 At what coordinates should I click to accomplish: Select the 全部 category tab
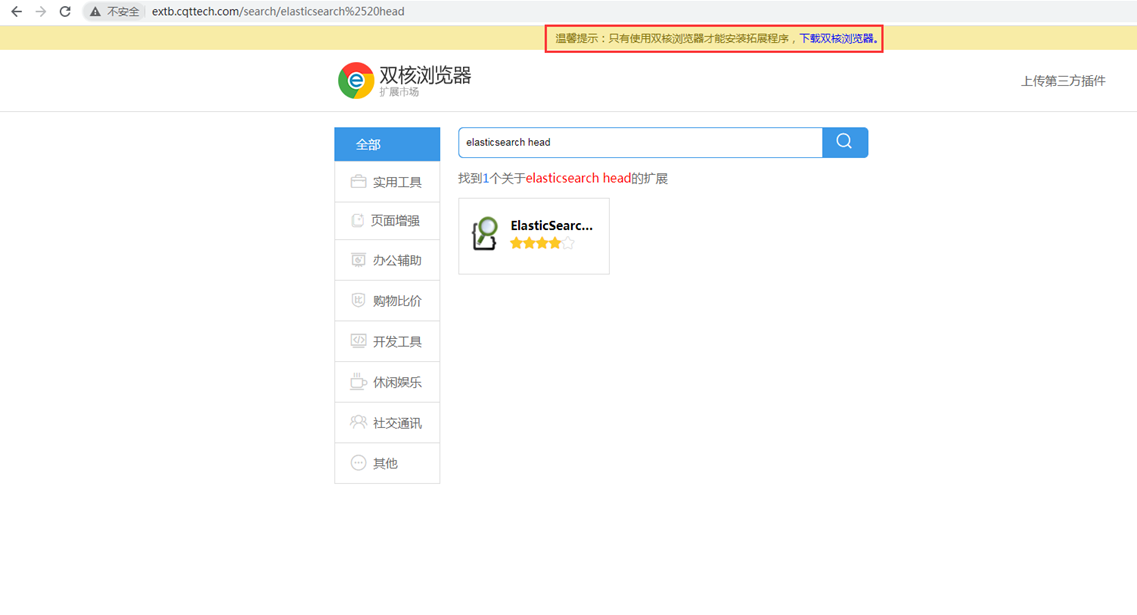click(387, 144)
